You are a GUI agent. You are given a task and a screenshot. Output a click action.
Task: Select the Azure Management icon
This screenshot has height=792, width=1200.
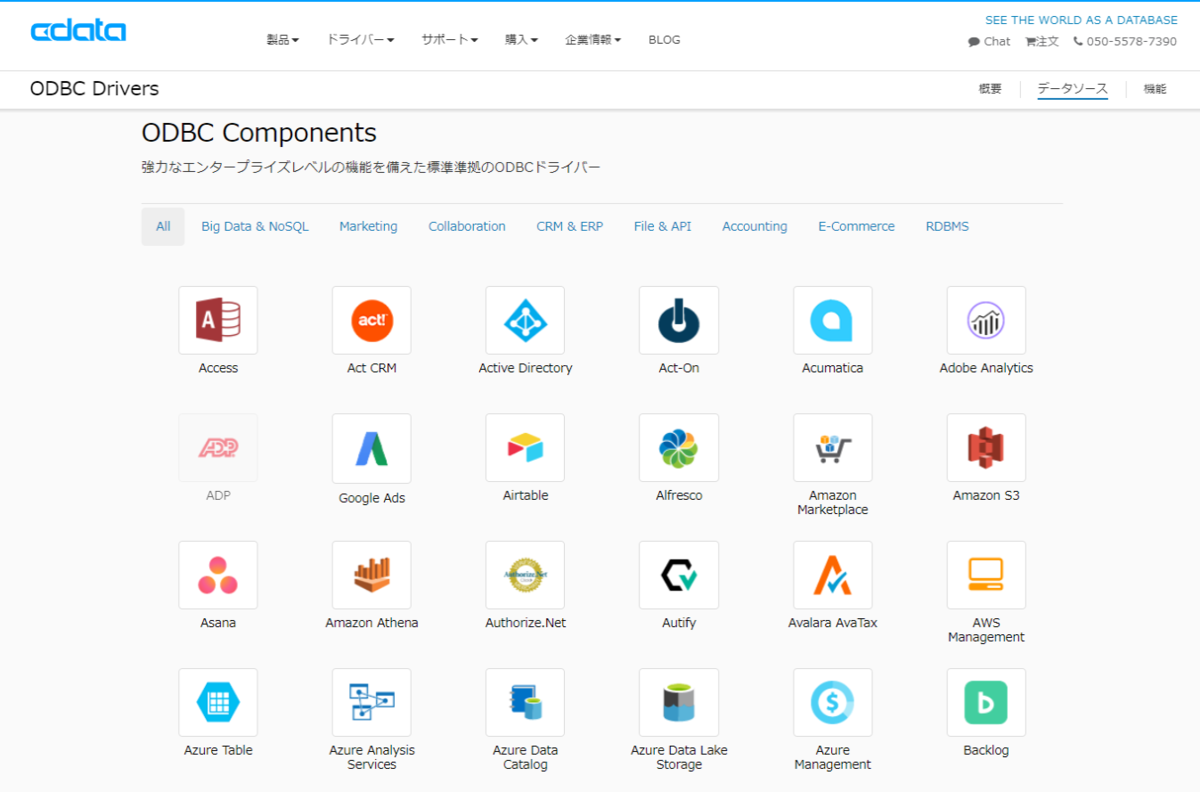click(x=833, y=702)
